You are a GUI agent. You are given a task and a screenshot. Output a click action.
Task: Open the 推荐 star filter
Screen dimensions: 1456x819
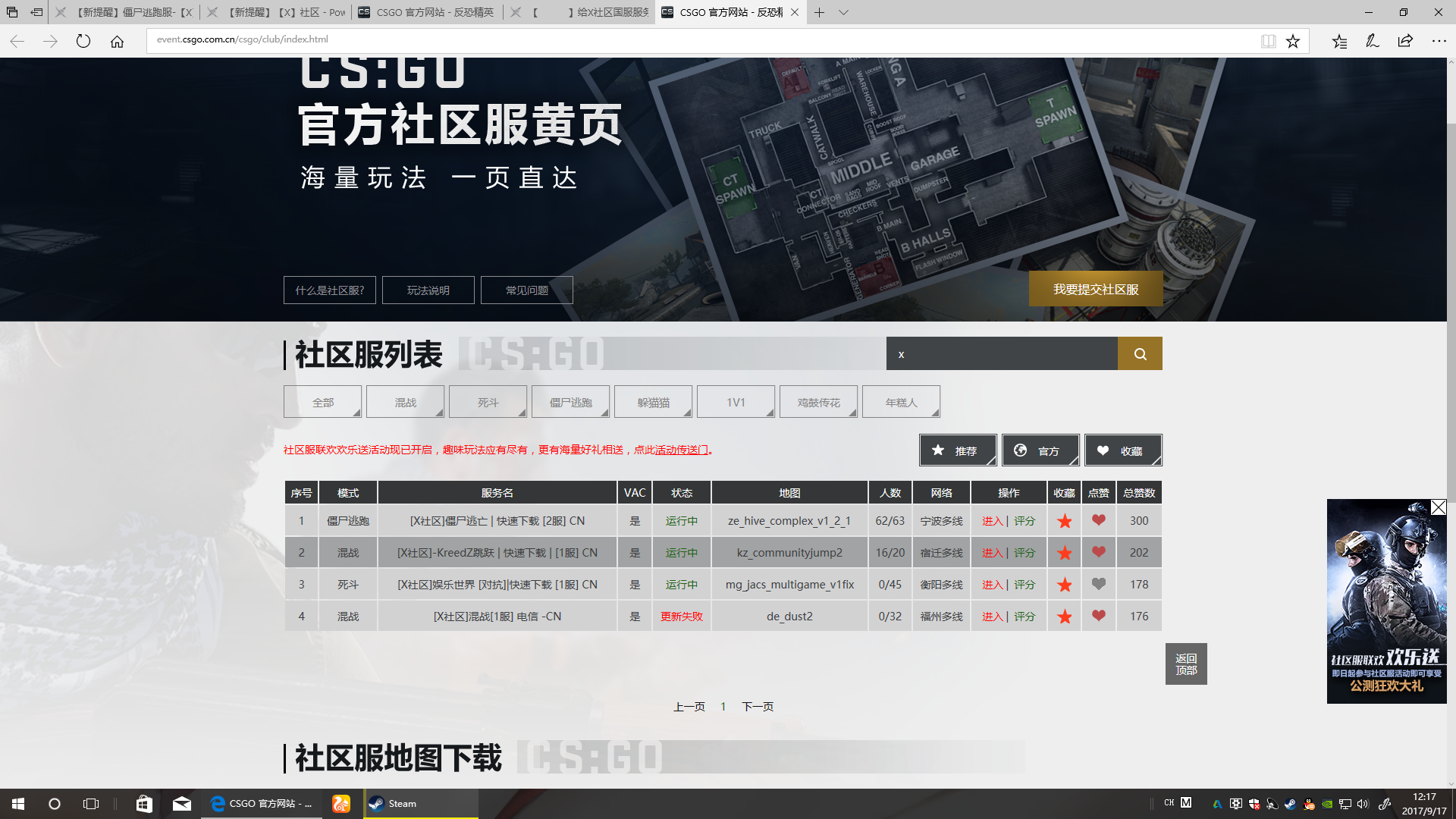click(x=958, y=450)
